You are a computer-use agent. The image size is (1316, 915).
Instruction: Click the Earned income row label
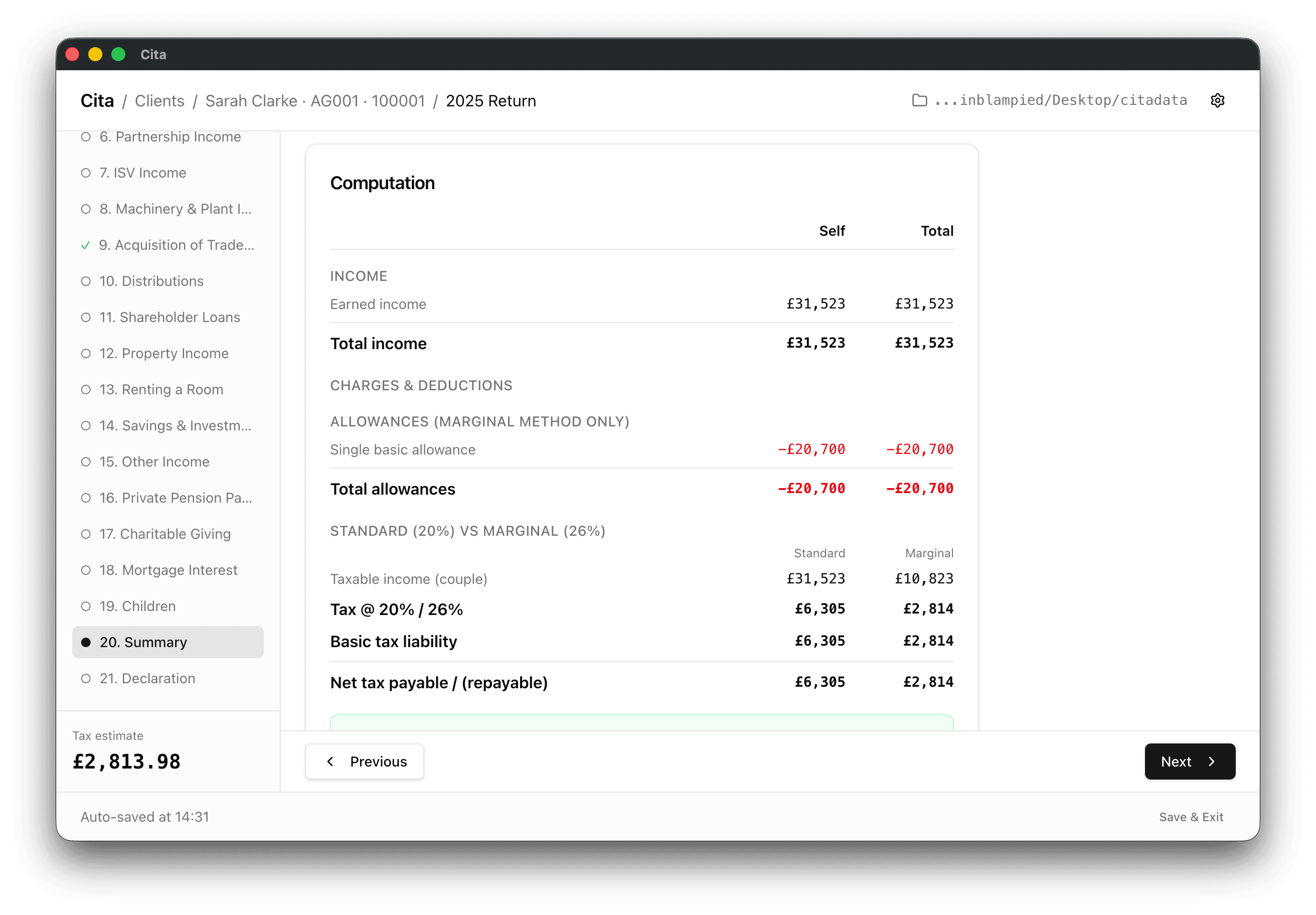pyautogui.click(x=378, y=304)
